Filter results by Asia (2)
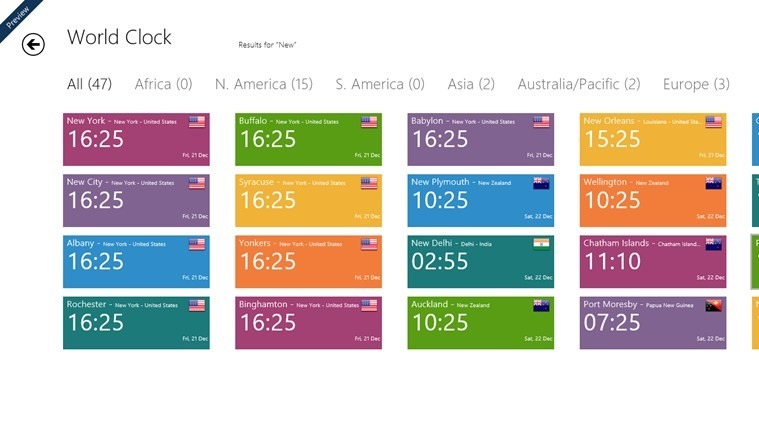759x427 pixels. click(471, 85)
